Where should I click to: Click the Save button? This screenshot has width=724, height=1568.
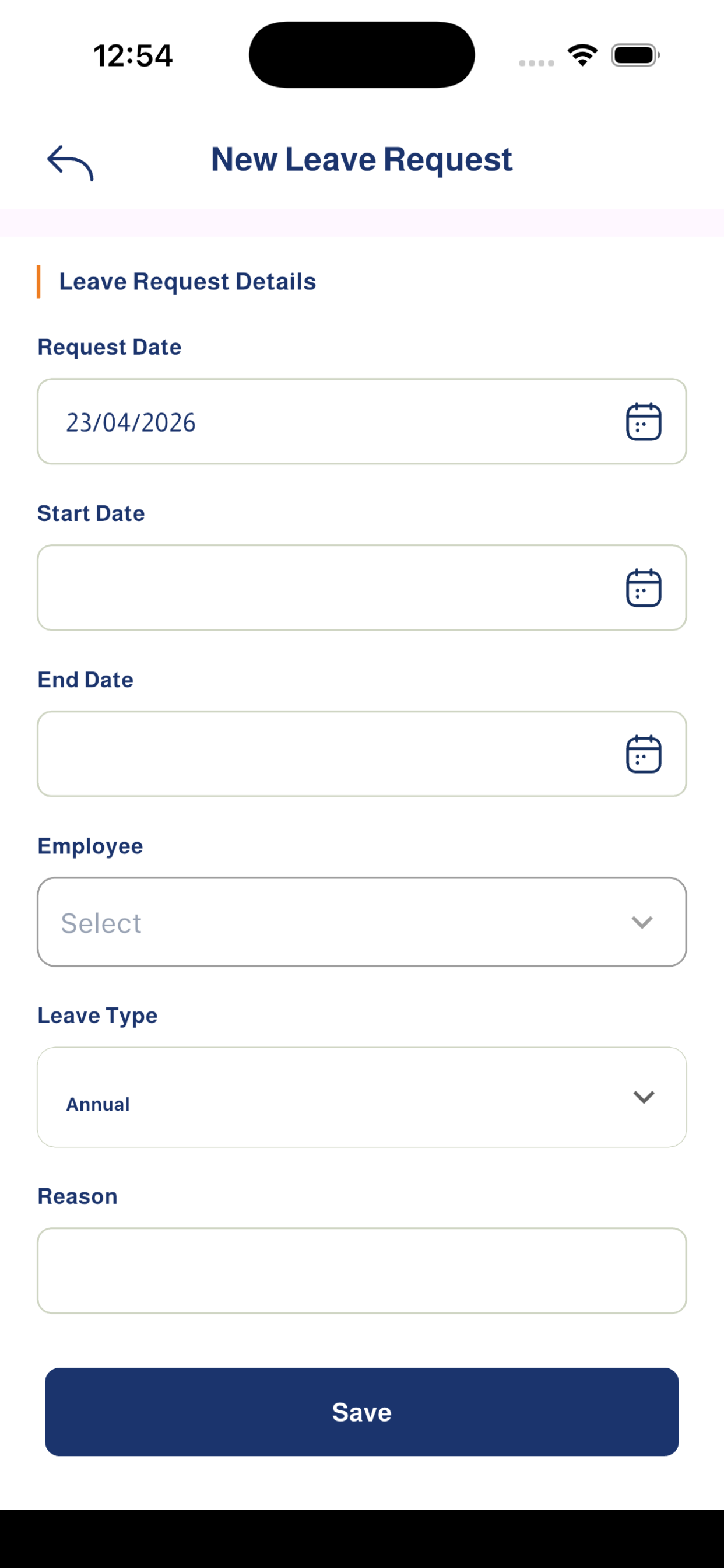pos(362,1412)
